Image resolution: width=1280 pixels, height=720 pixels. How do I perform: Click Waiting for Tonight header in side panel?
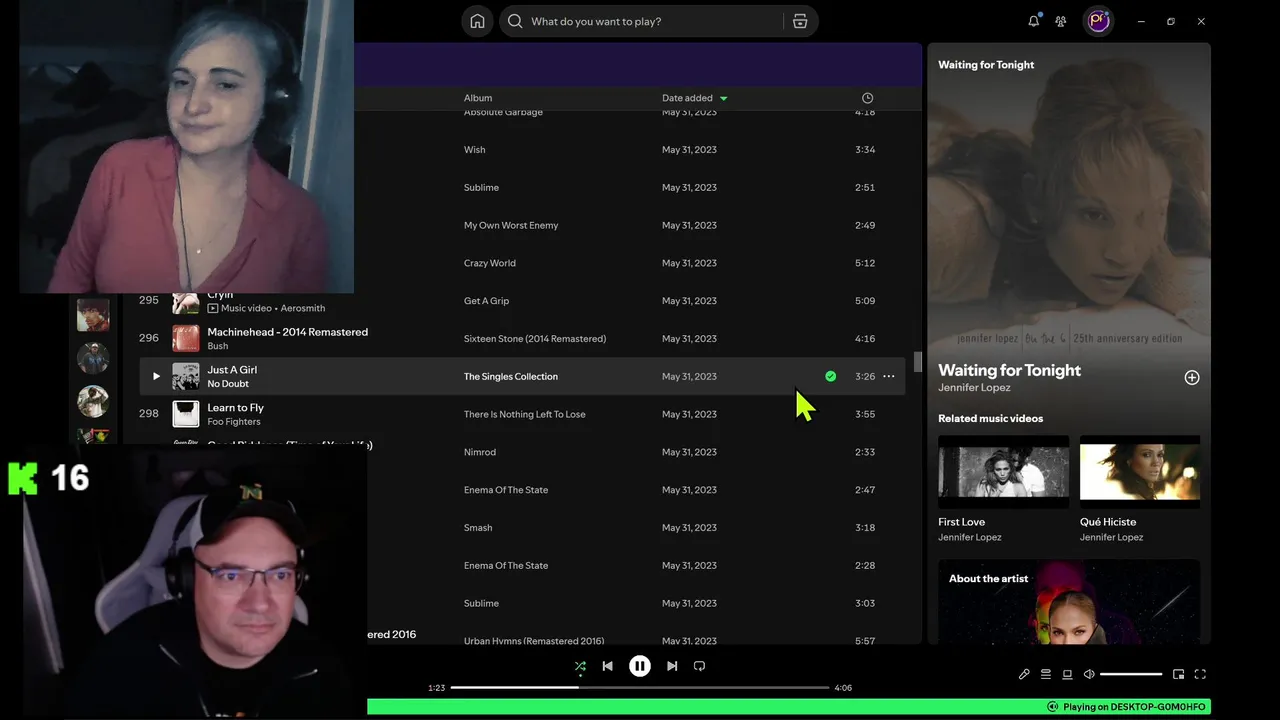(986, 65)
